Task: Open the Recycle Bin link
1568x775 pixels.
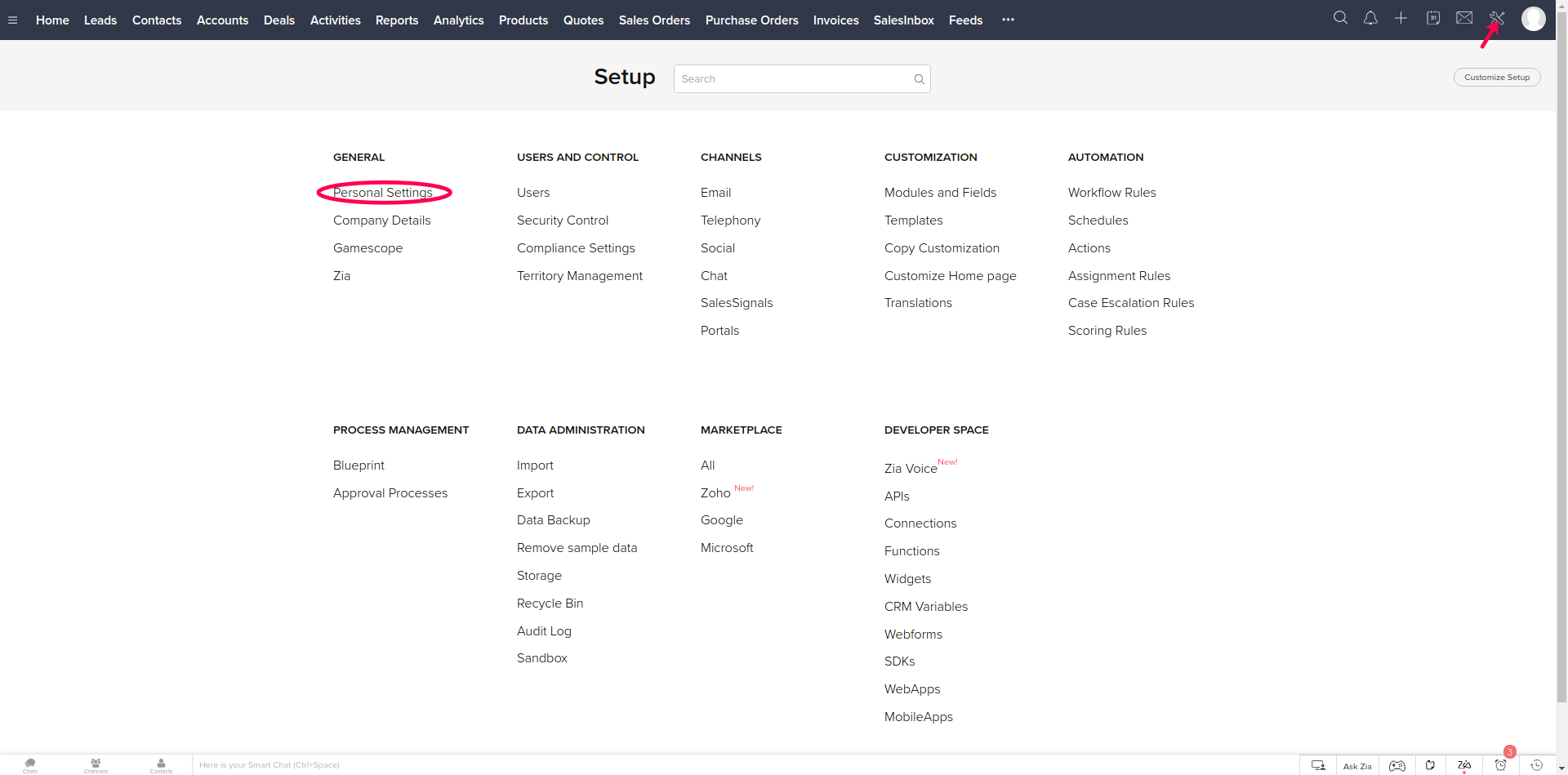Action: (550, 604)
